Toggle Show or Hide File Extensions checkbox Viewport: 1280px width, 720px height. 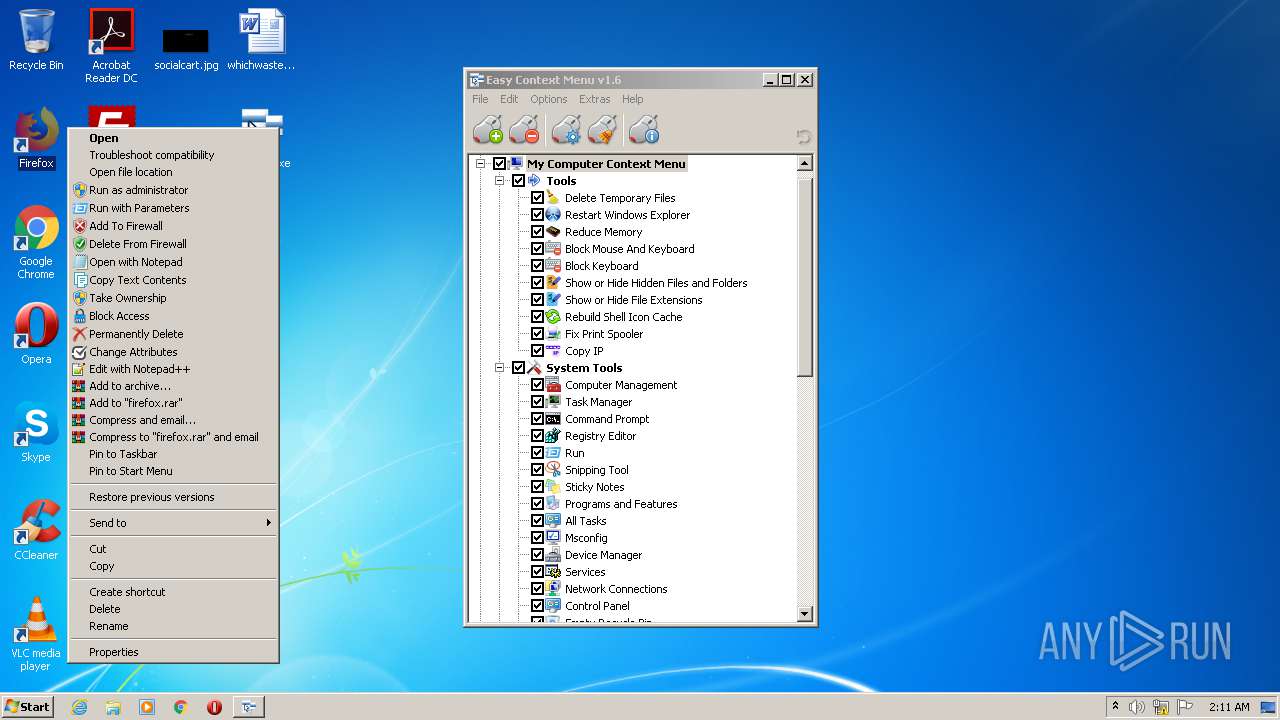coord(537,300)
